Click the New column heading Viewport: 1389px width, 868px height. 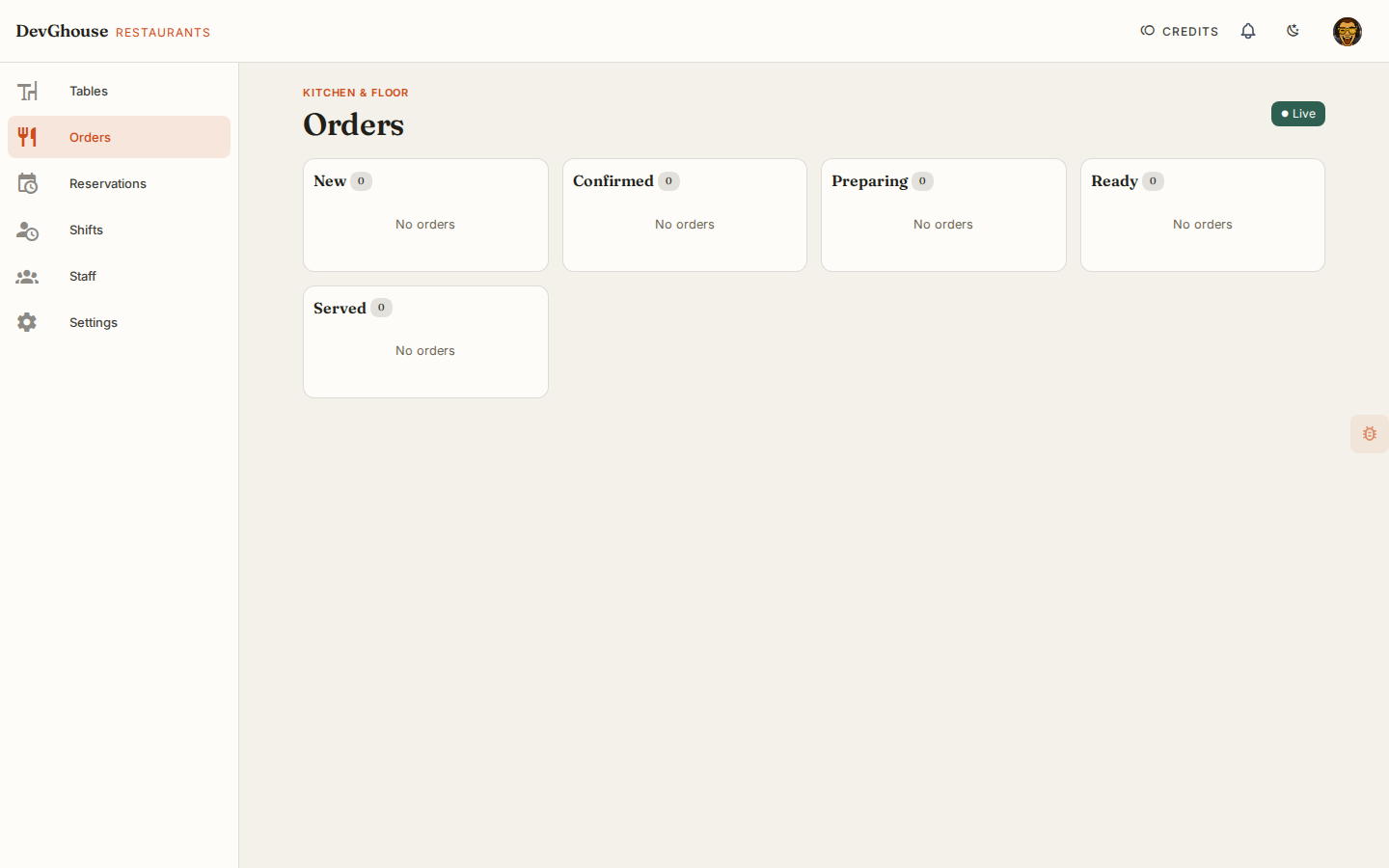[x=330, y=181]
